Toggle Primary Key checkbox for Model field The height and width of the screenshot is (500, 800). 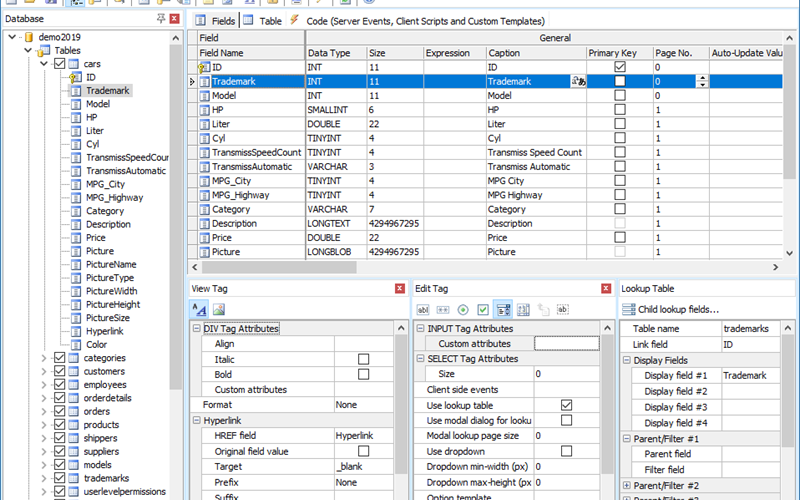tap(620, 95)
